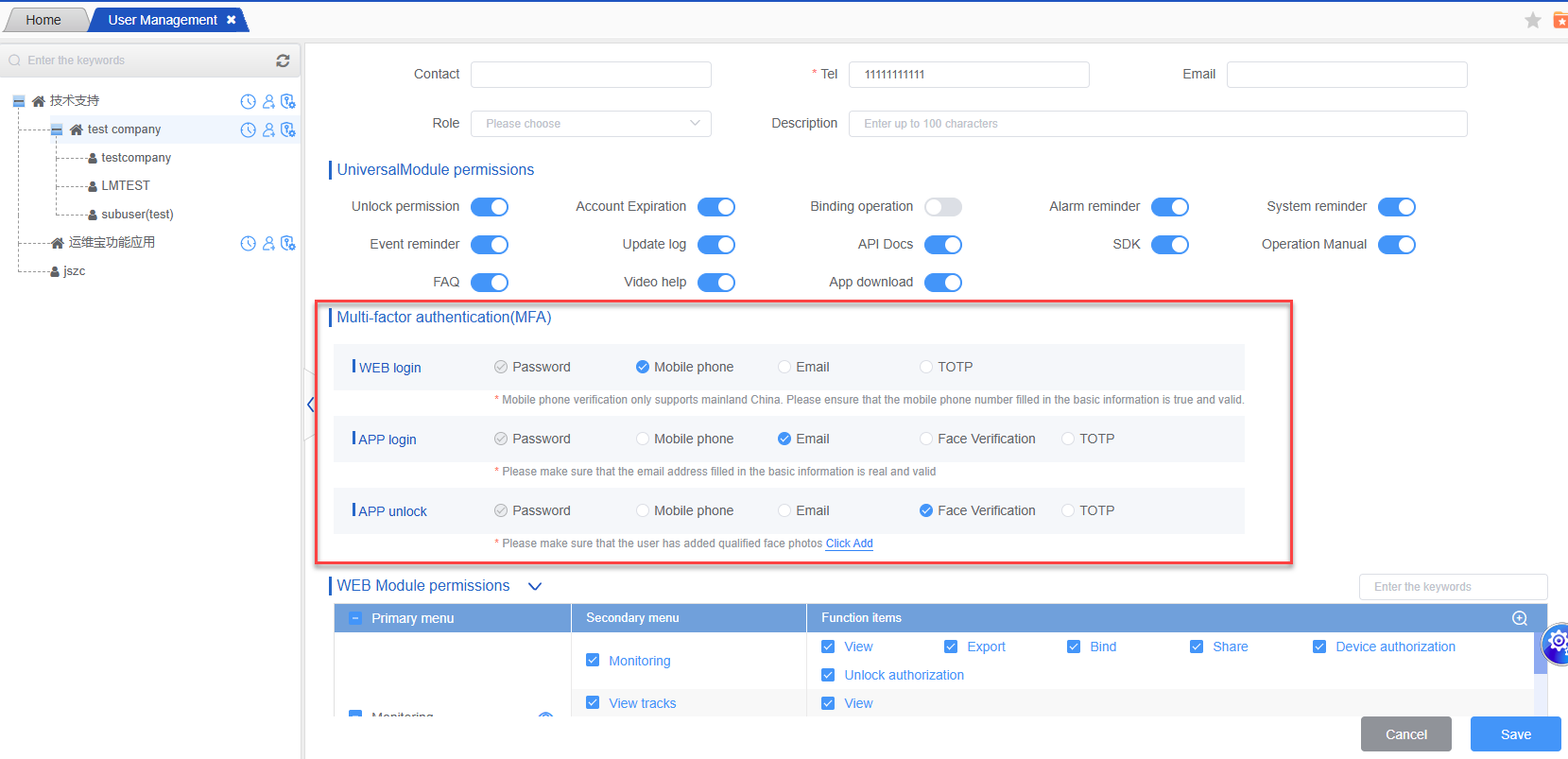This screenshot has width=1568, height=759.
Task: Close the User Management tab
Action: (232, 20)
